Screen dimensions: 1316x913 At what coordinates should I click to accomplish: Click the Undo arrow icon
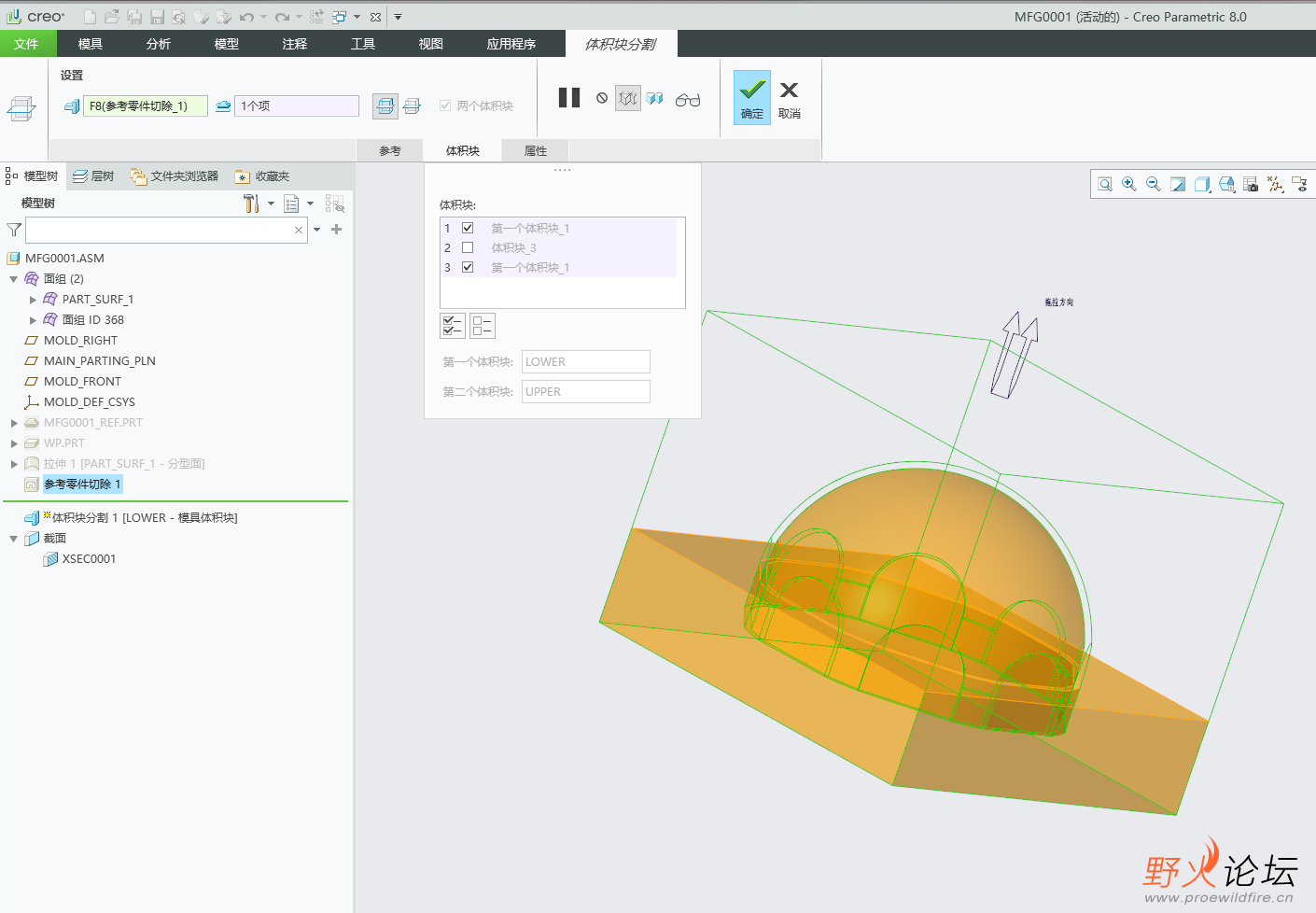tap(246, 17)
